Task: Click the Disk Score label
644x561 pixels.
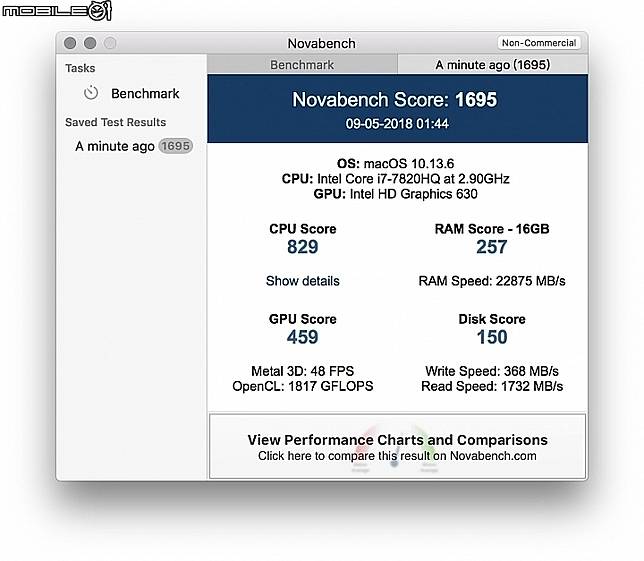Action: 492,319
